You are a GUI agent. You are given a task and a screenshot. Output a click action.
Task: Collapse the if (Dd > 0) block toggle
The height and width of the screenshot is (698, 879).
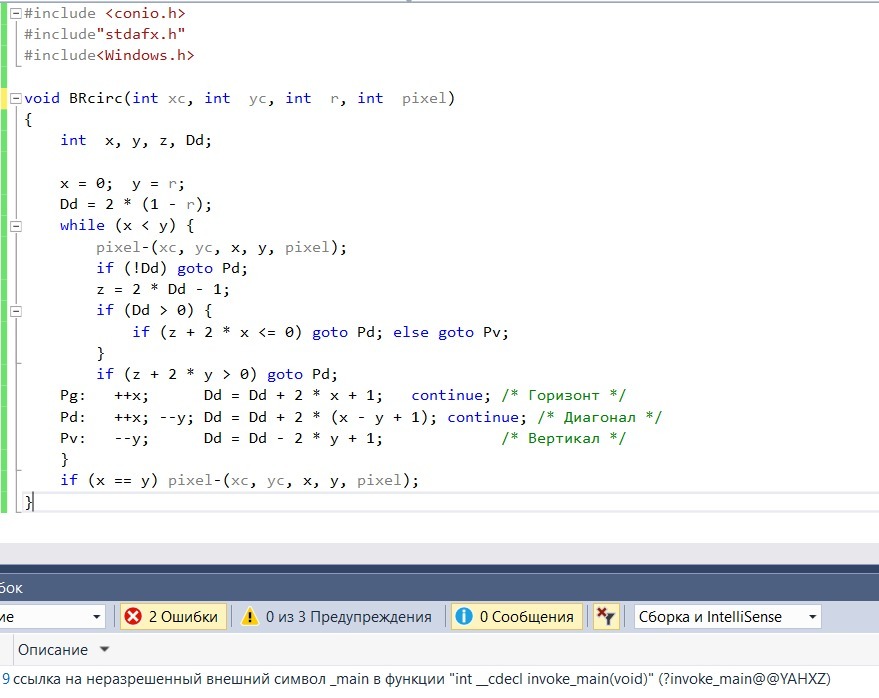coord(16,311)
